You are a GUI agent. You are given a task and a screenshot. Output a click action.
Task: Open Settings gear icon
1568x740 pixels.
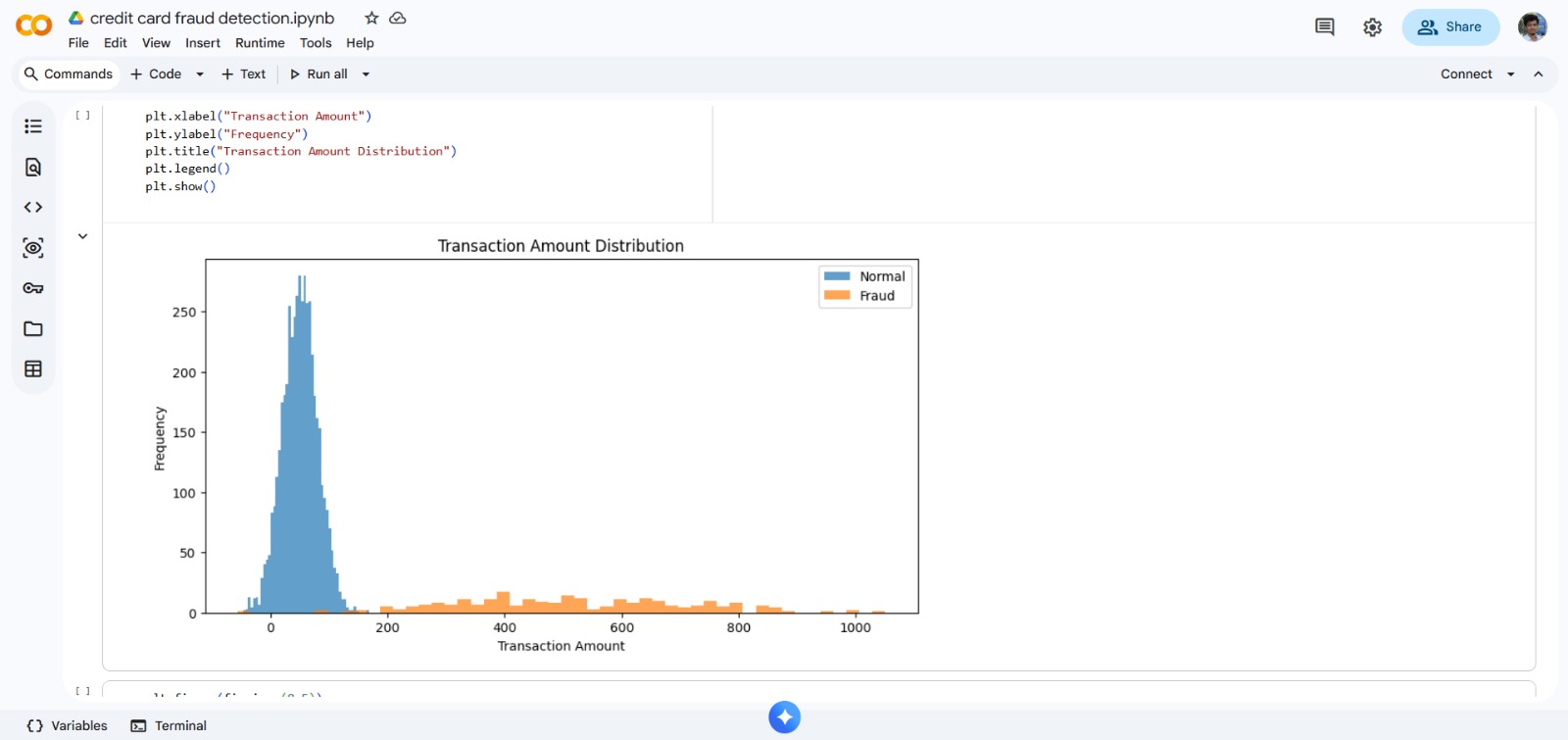point(1372,27)
